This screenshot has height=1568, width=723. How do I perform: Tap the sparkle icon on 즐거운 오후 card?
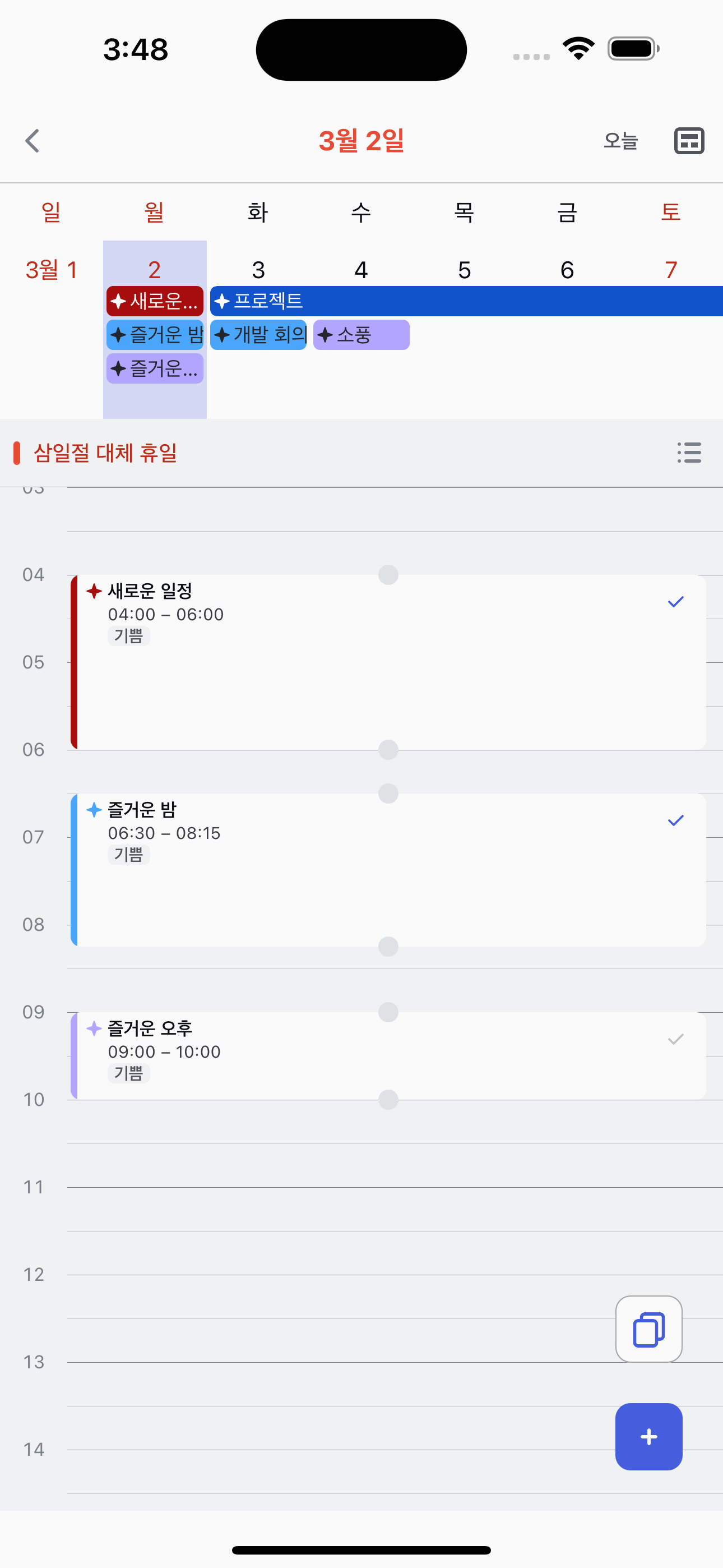pos(94,1029)
